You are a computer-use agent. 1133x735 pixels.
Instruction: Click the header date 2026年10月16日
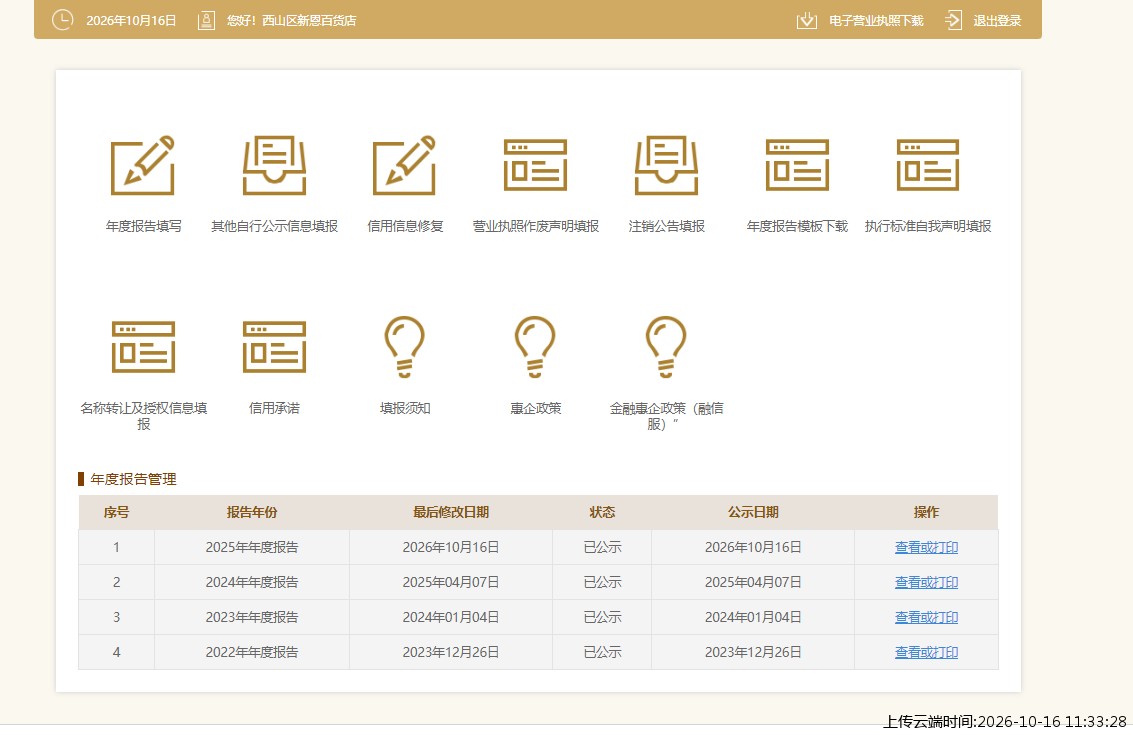click(131, 20)
